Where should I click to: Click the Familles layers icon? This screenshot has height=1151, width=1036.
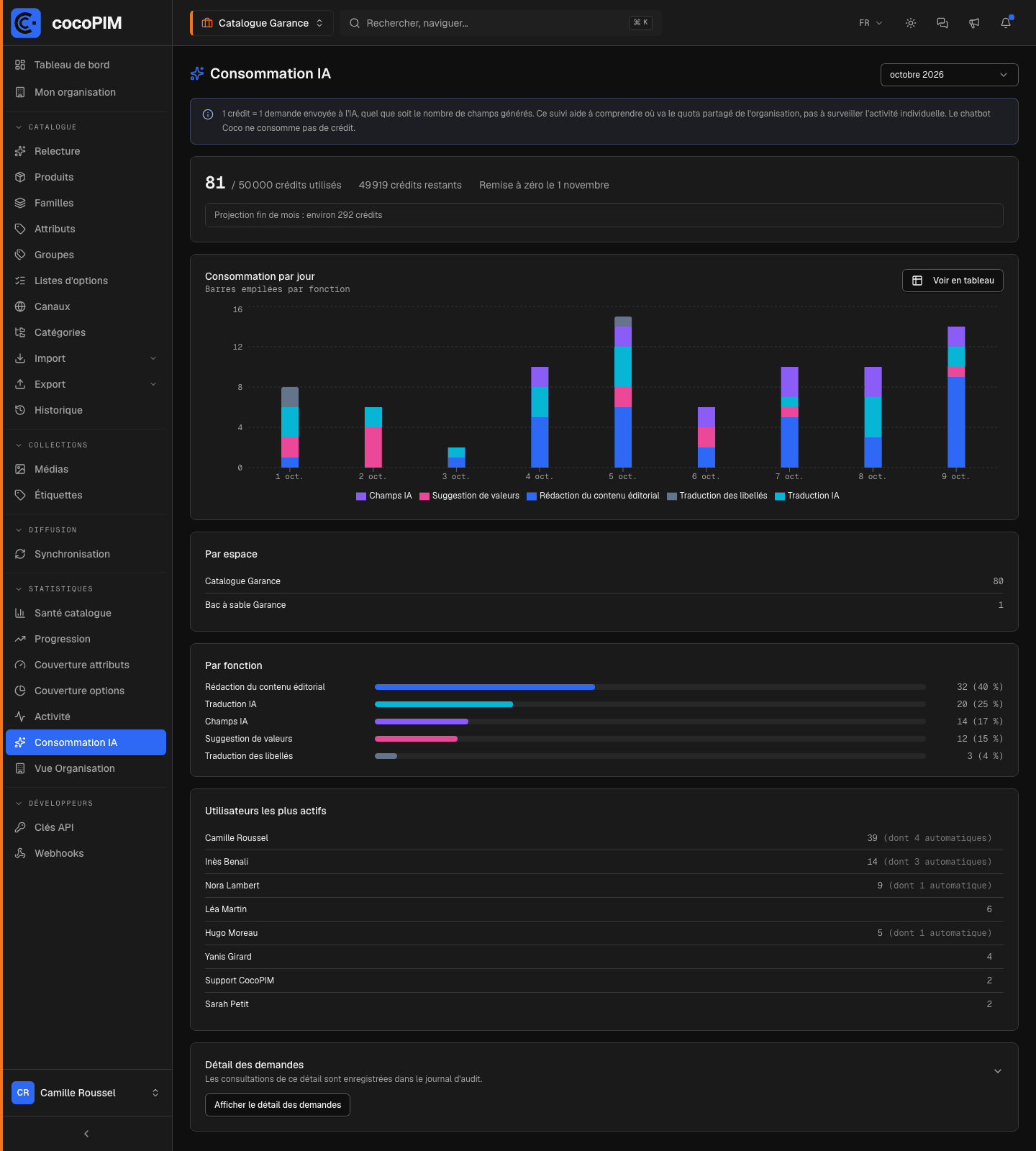tap(20, 203)
